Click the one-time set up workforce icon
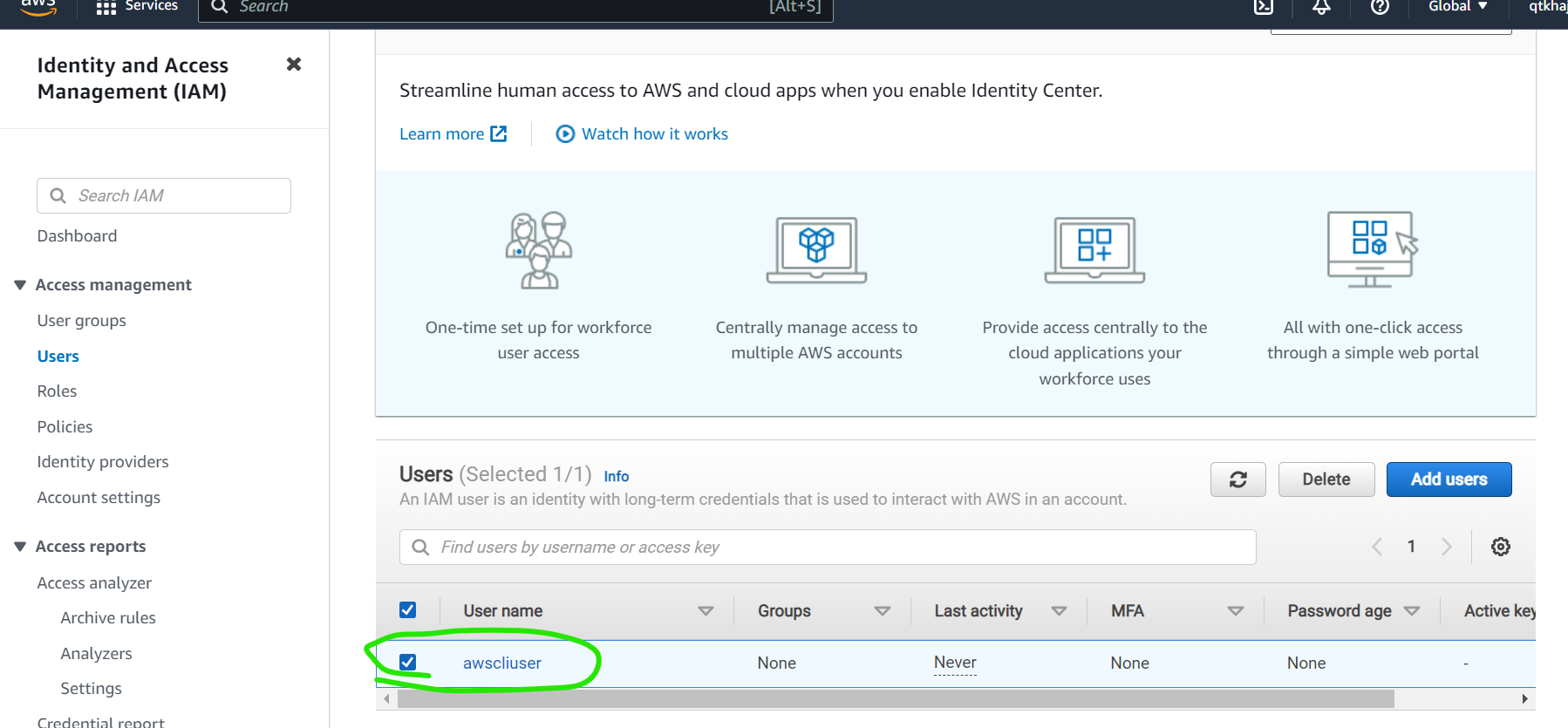This screenshot has height=728, width=1568. click(x=539, y=250)
